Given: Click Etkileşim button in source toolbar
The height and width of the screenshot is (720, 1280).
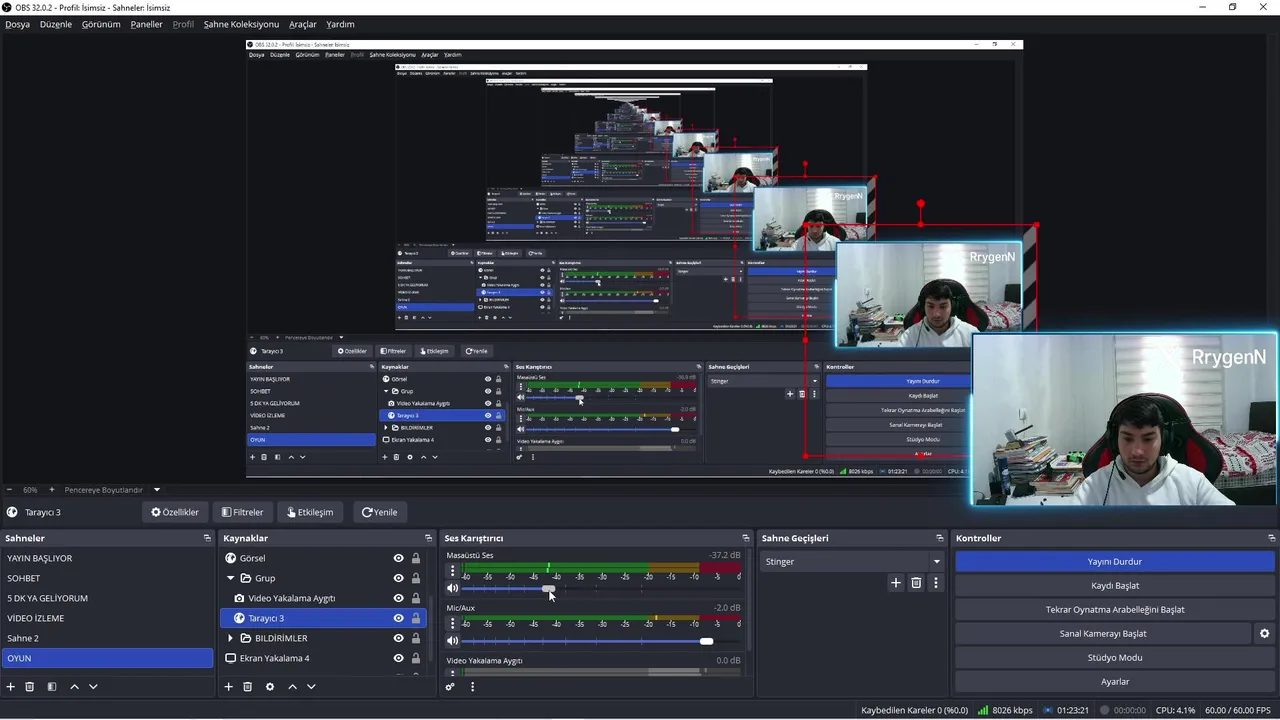Looking at the screenshot, I should click(310, 512).
